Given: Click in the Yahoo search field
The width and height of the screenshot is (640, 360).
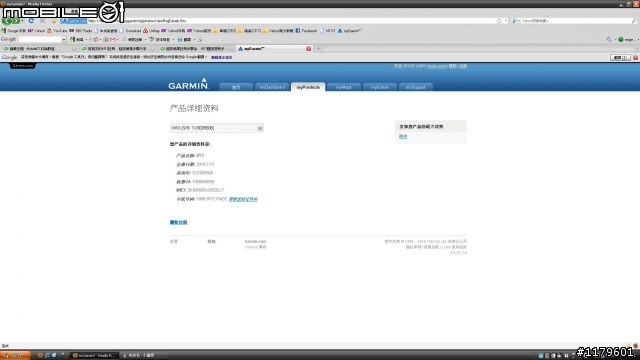Looking at the screenshot, I should 575,20.
